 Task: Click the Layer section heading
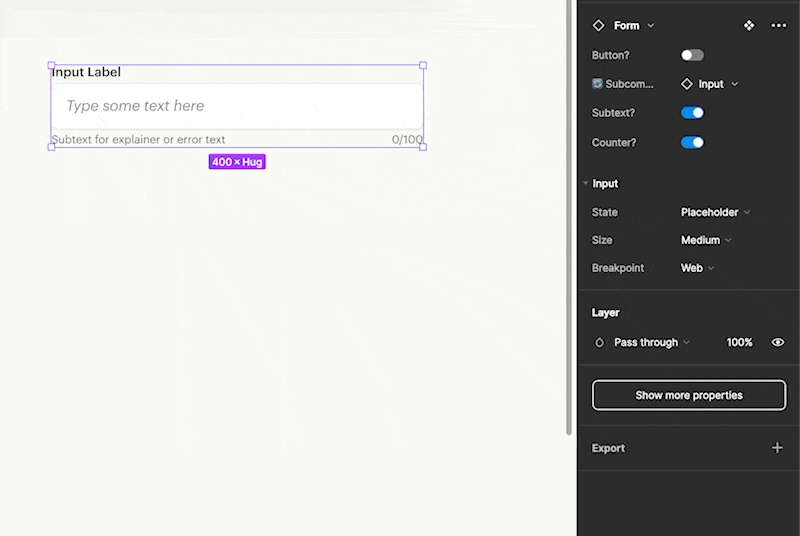tap(605, 313)
